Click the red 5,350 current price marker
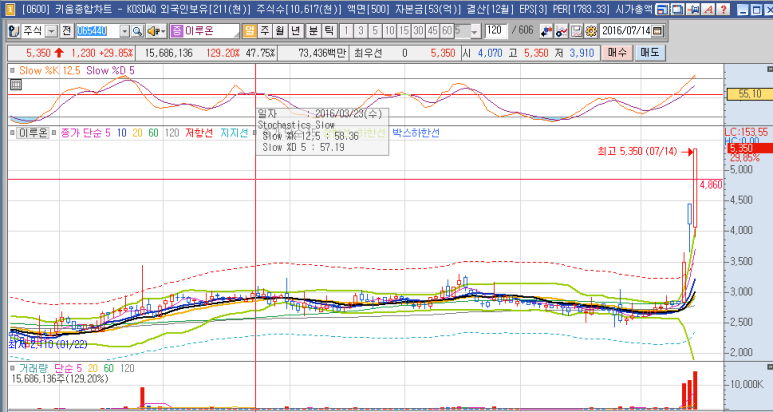 [x=750, y=148]
